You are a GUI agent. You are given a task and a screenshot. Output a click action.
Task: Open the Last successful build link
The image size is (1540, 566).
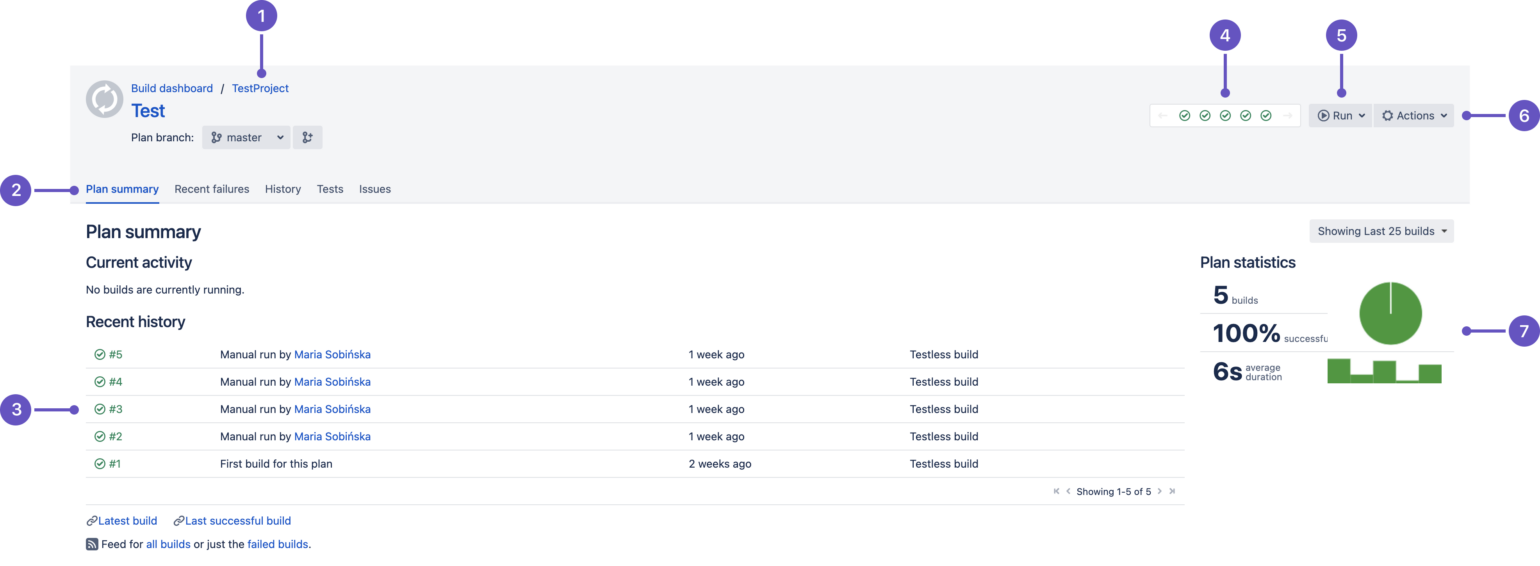237,520
